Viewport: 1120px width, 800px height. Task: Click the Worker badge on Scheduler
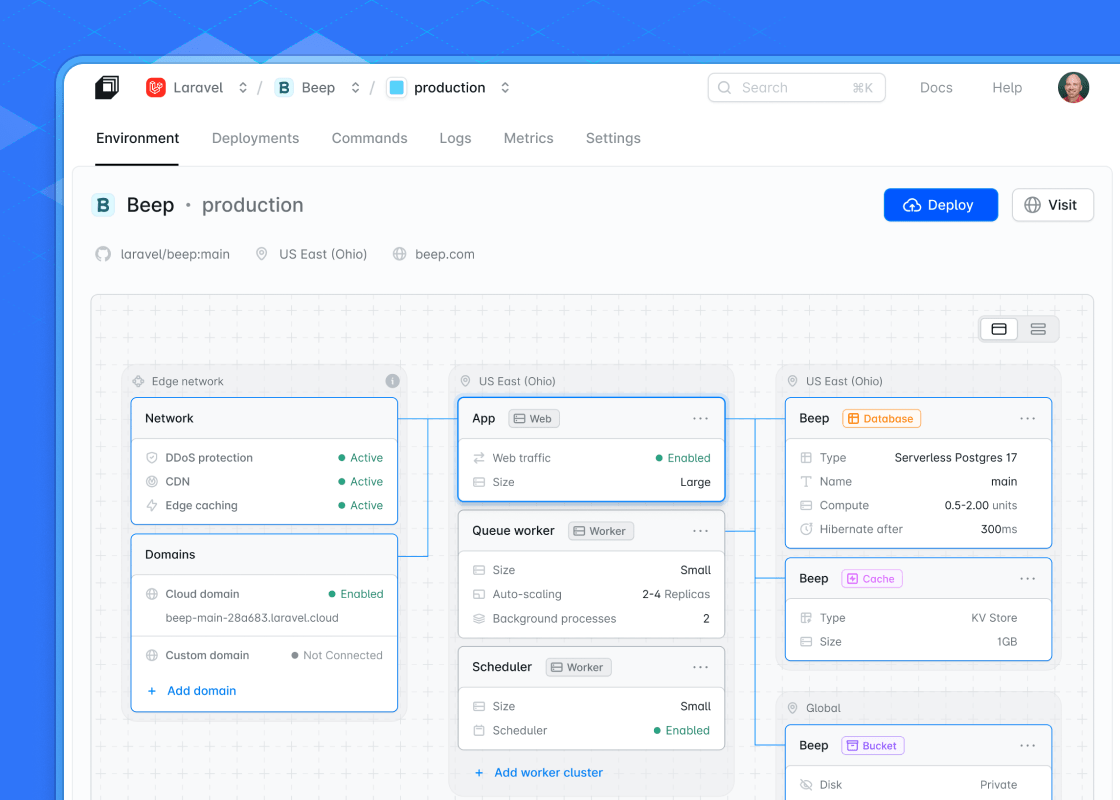tap(578, 667)
